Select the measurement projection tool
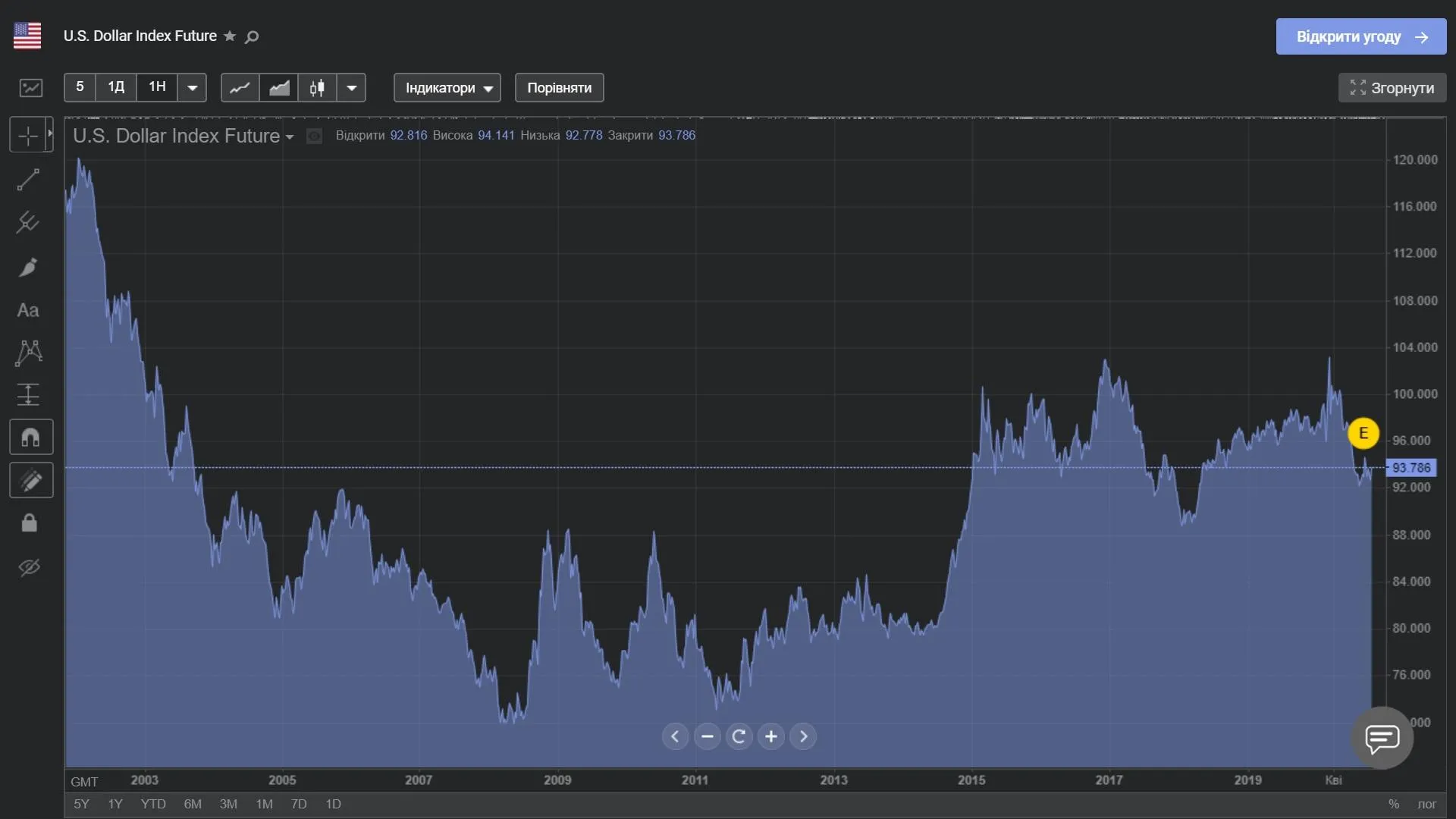 pos(28,394)
